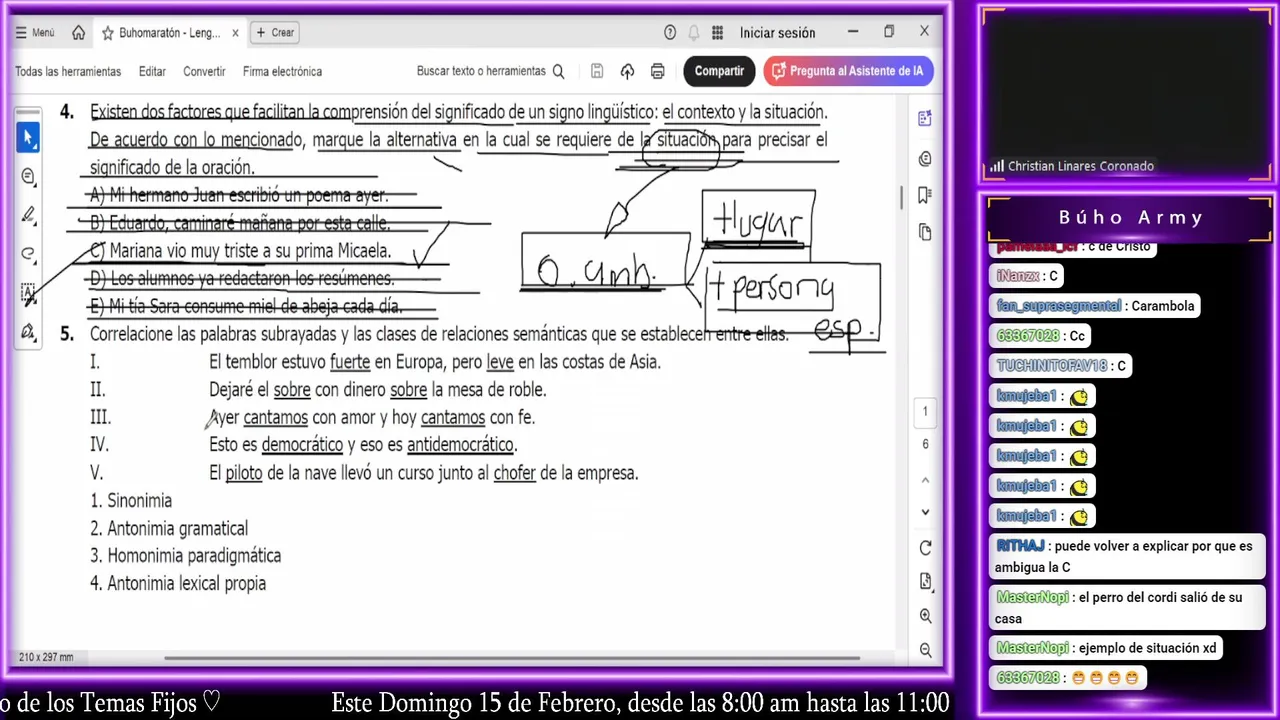
Task: Click option A) Mi hermano Juan
Action: pyautogui.click(x=238, y=195)
